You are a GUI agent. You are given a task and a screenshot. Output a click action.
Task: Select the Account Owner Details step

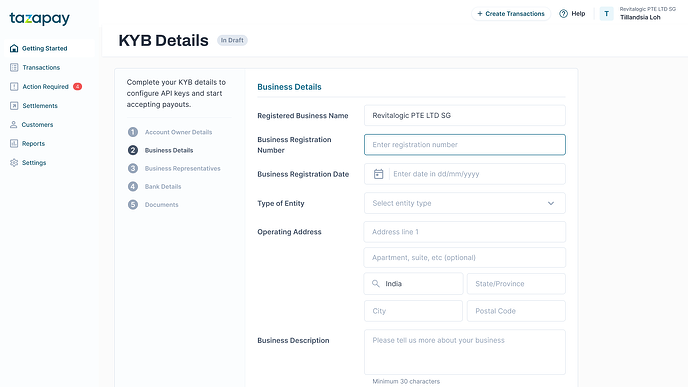[x=178, y=132]
